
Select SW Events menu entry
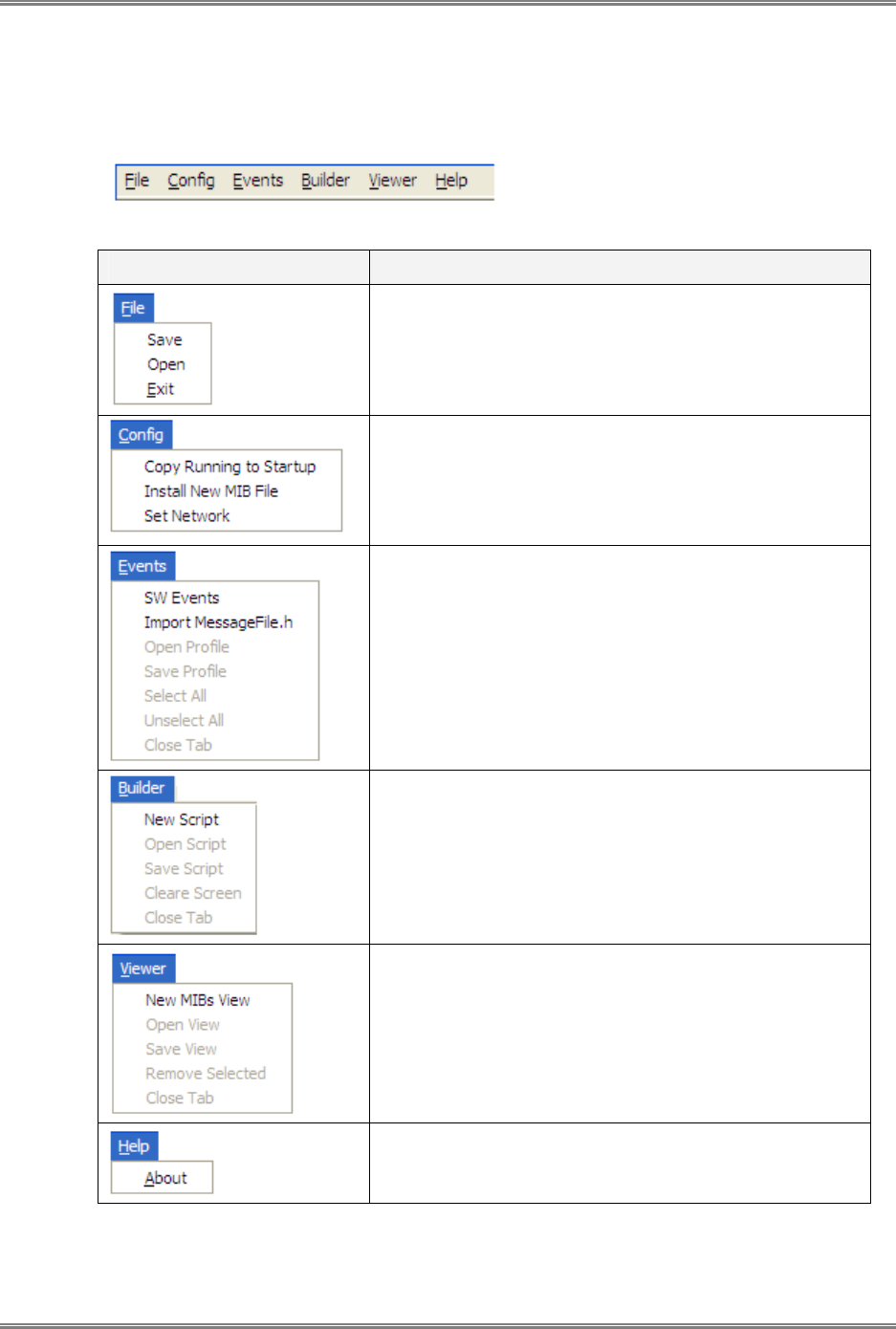pyautogui.click(x=182, y=599)
